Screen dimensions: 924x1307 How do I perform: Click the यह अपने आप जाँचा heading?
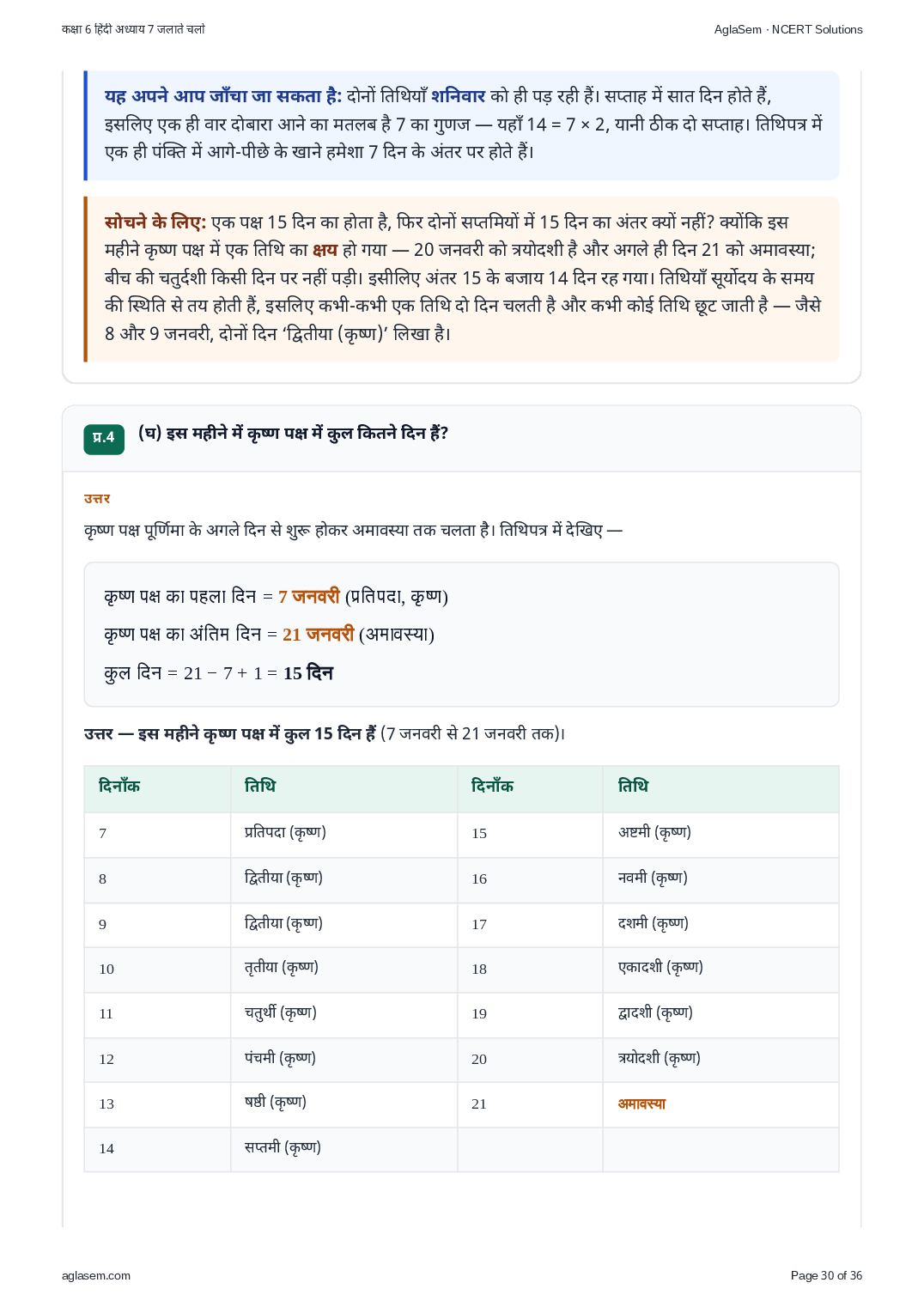click(x=223, y=96)
